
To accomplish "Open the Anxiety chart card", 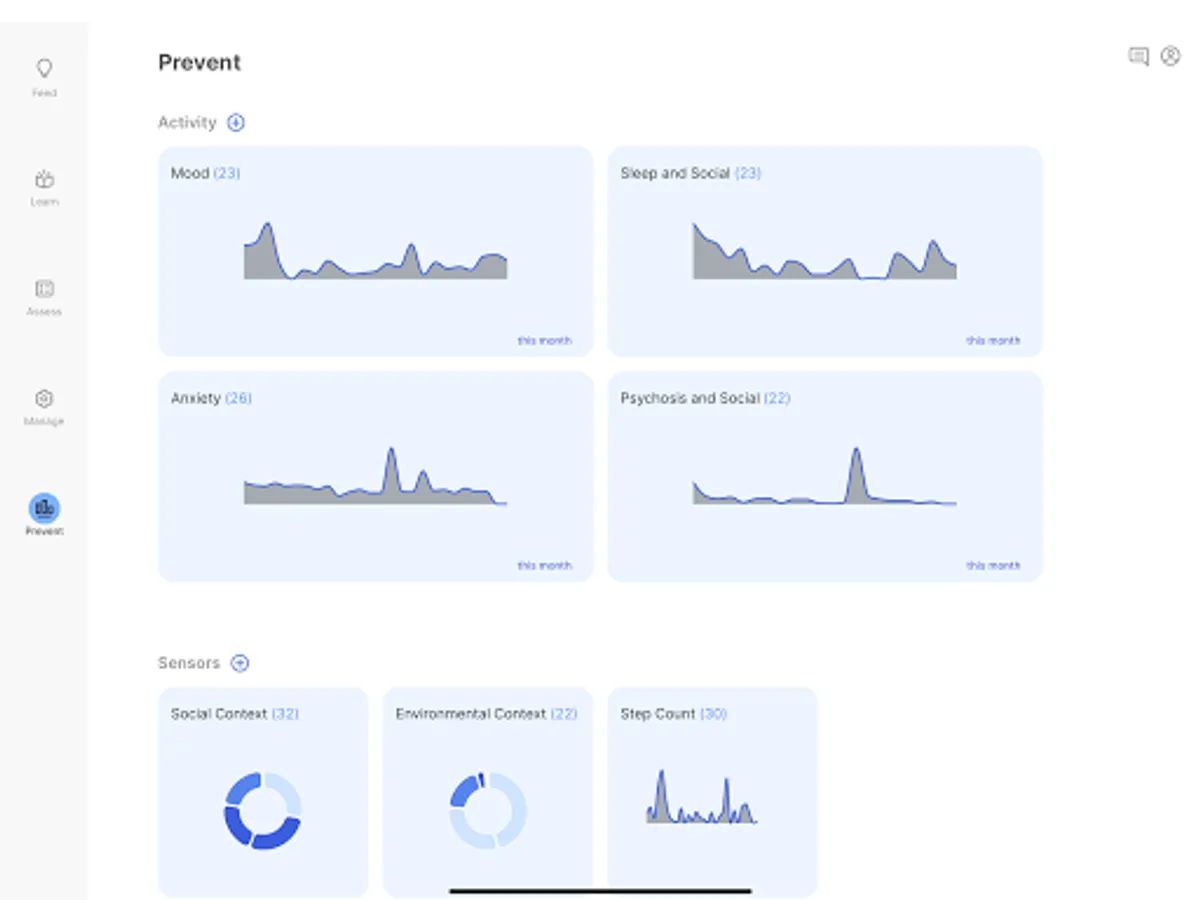I will 375,477.
